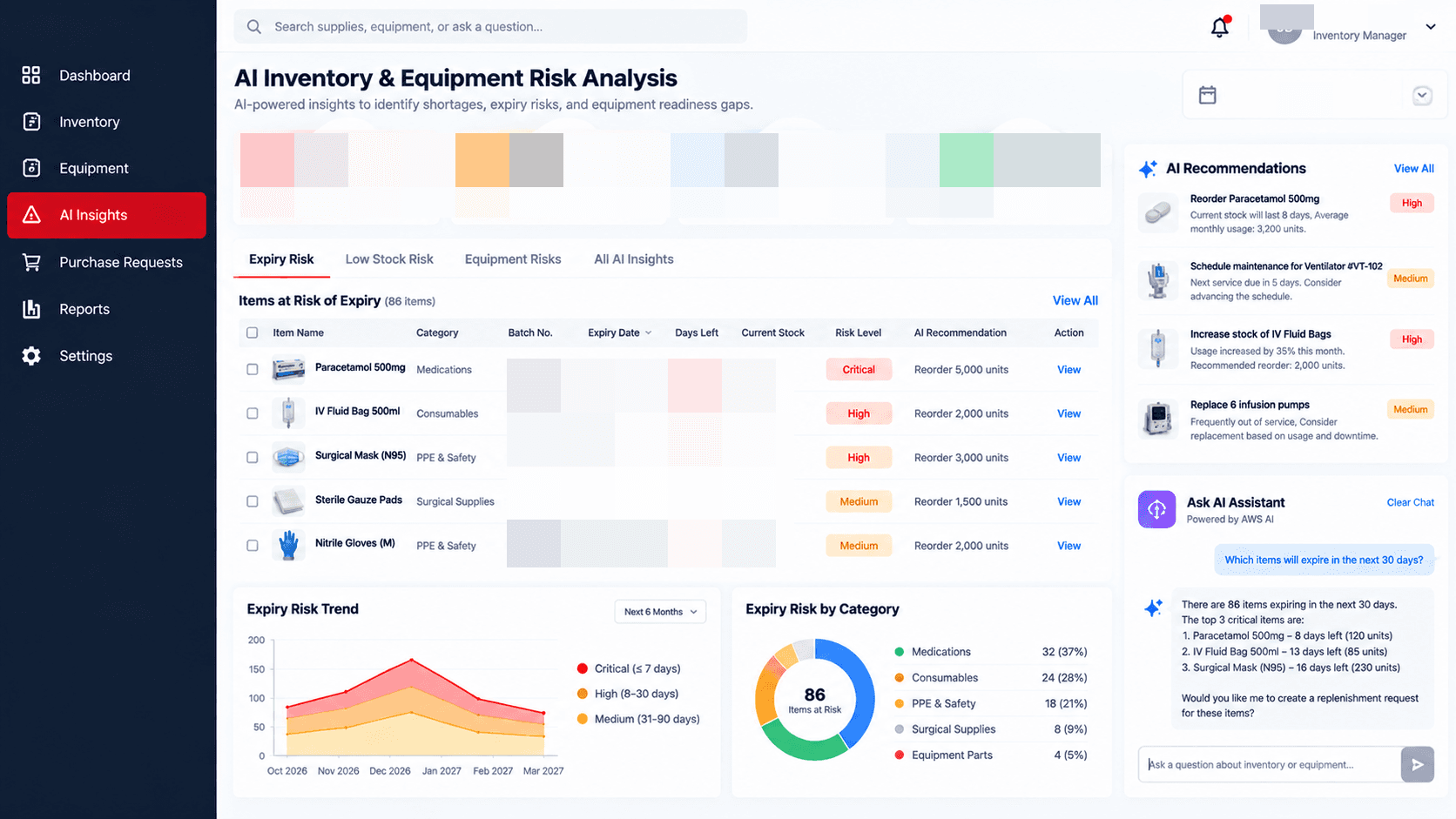Check the IV Fluid Bag 500ml row checkbox
1456x819 pixels.
[253, 413]
